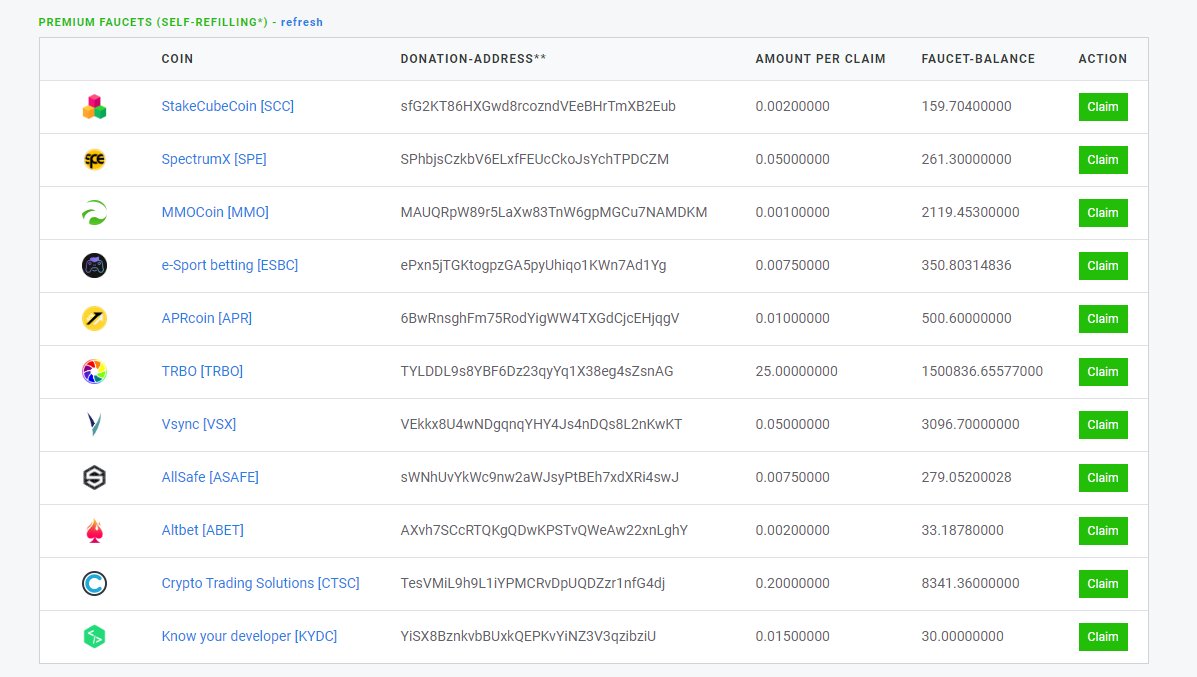The width and height of the screenshot is (1197, 677).
Task: Refresh the premium faucets list
Action: pos(302,22)
